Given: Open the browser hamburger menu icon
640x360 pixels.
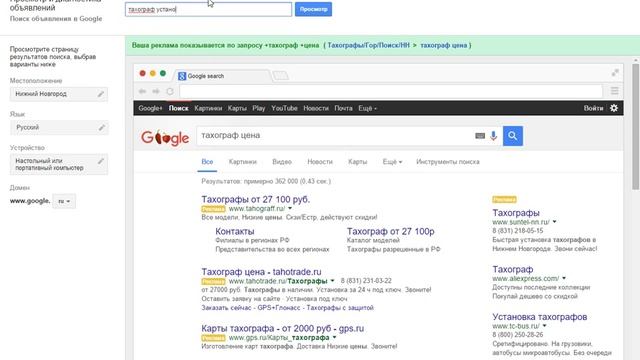Looking at the screenshot, I should point(614,91).
